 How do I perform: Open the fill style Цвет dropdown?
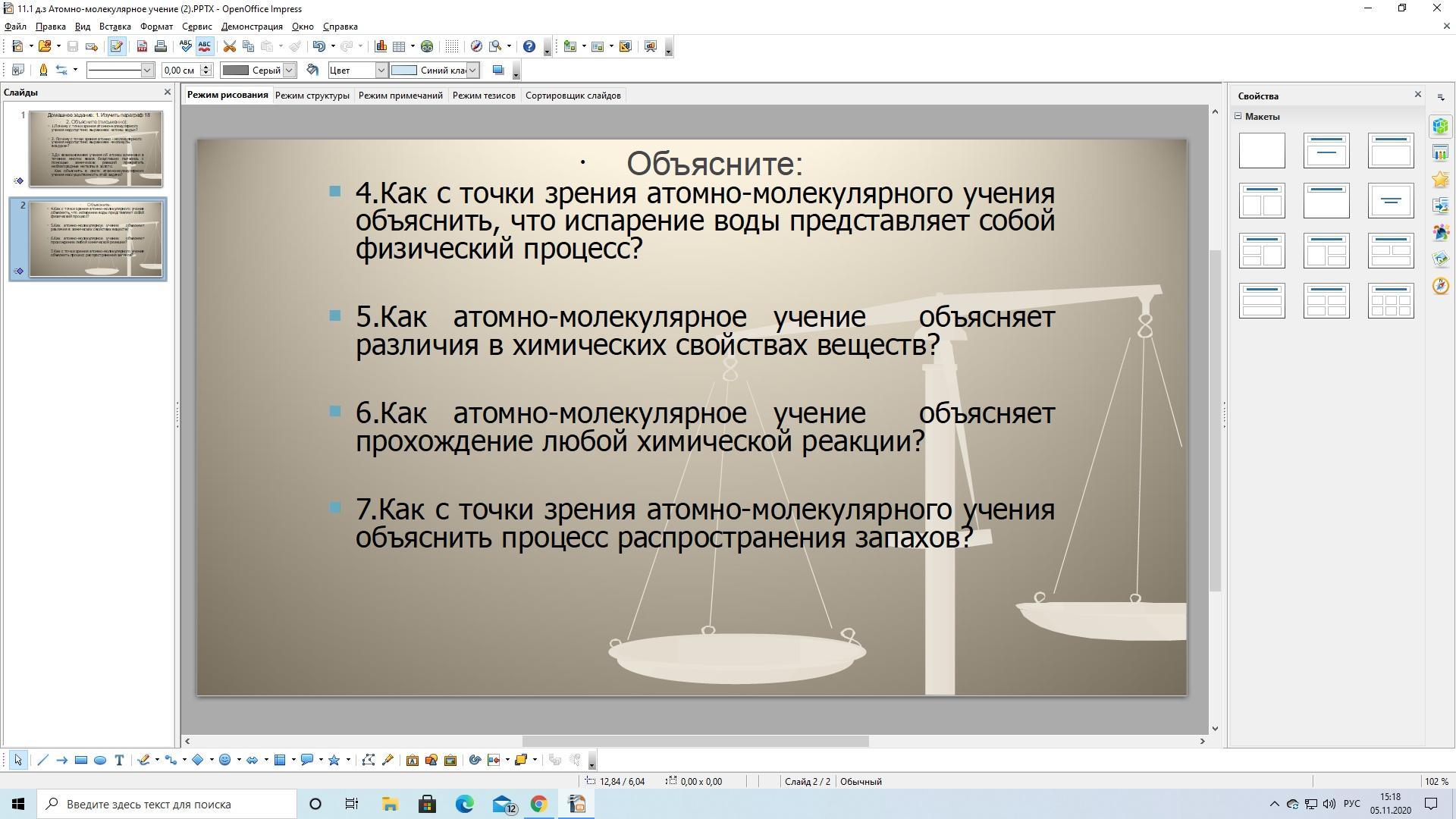click(x=381, y=70)
